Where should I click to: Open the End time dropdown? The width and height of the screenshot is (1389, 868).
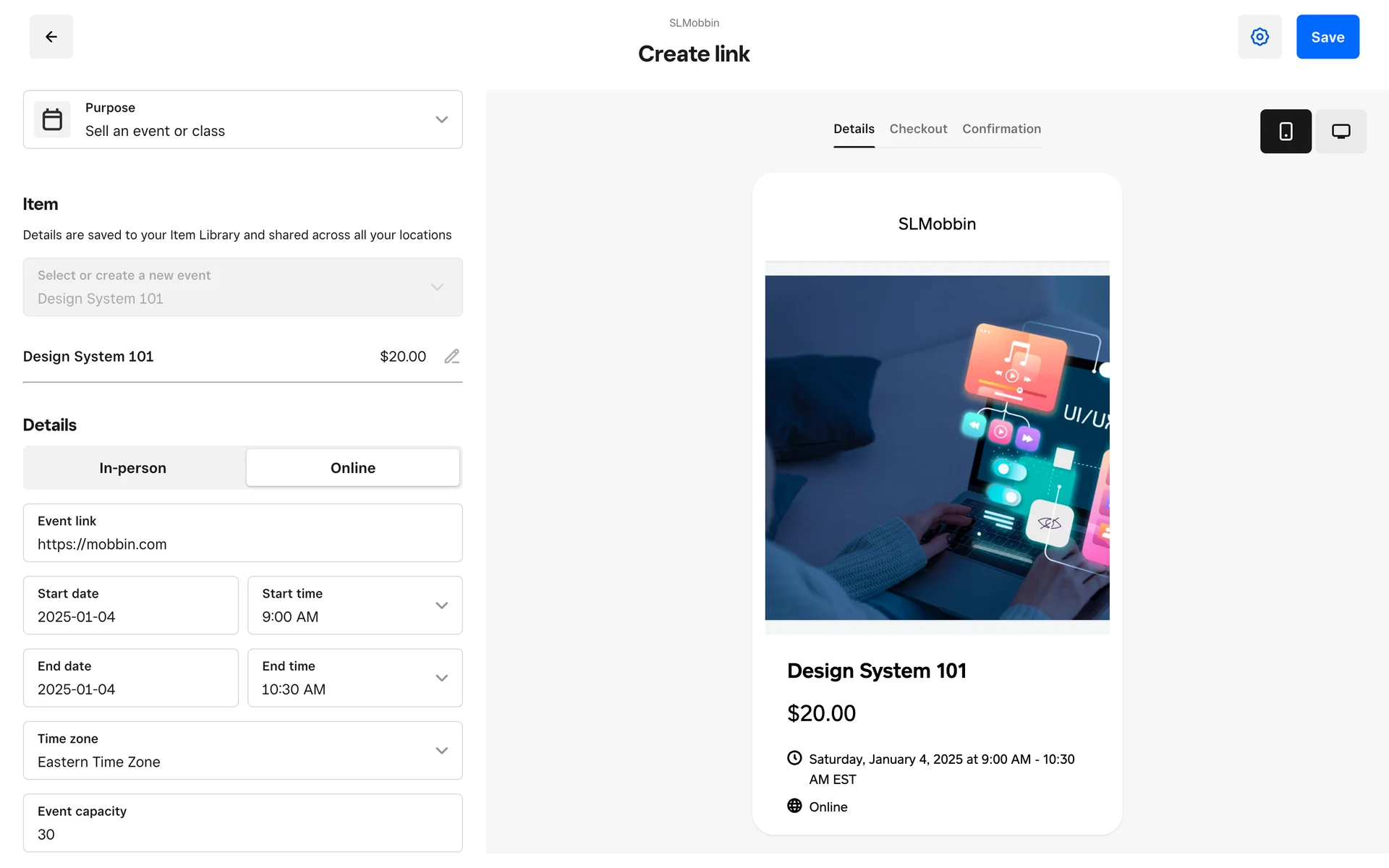pos(355,678)
